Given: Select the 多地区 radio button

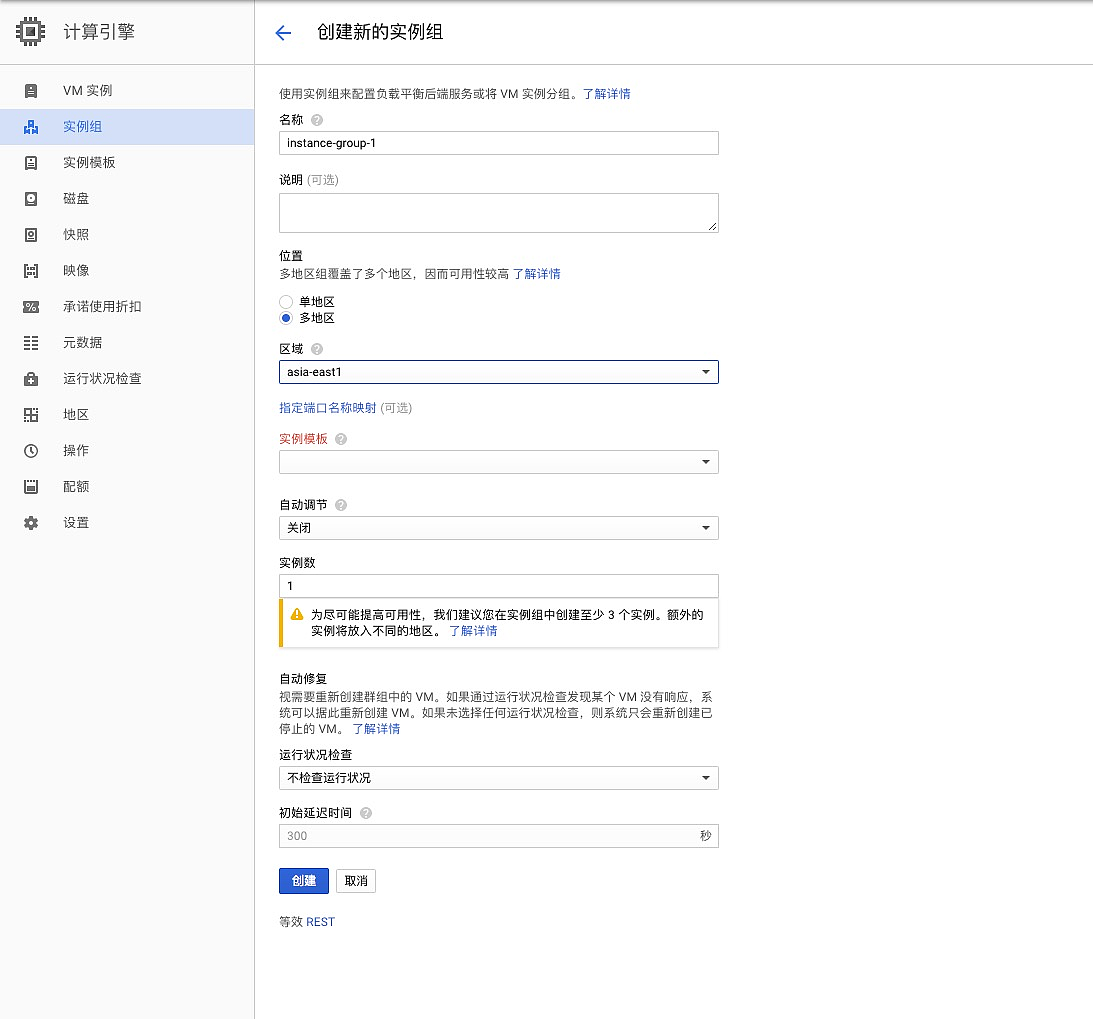Looking at the screenshot, I should coord(286,318).
